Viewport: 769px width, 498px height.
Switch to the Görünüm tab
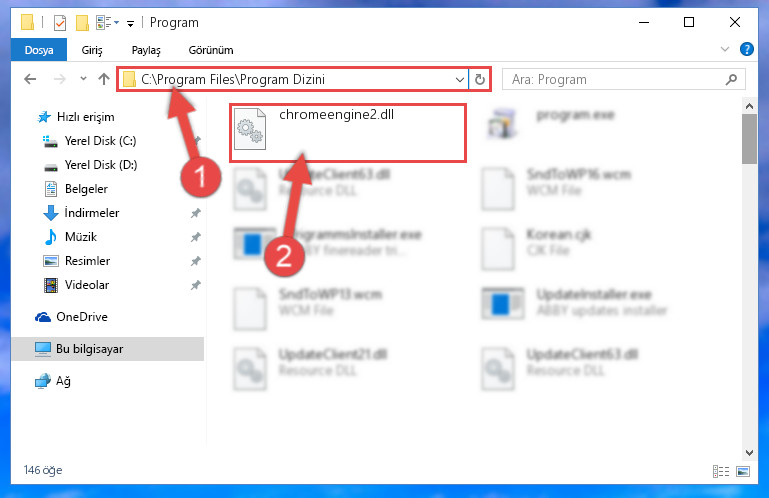[211, 50]
